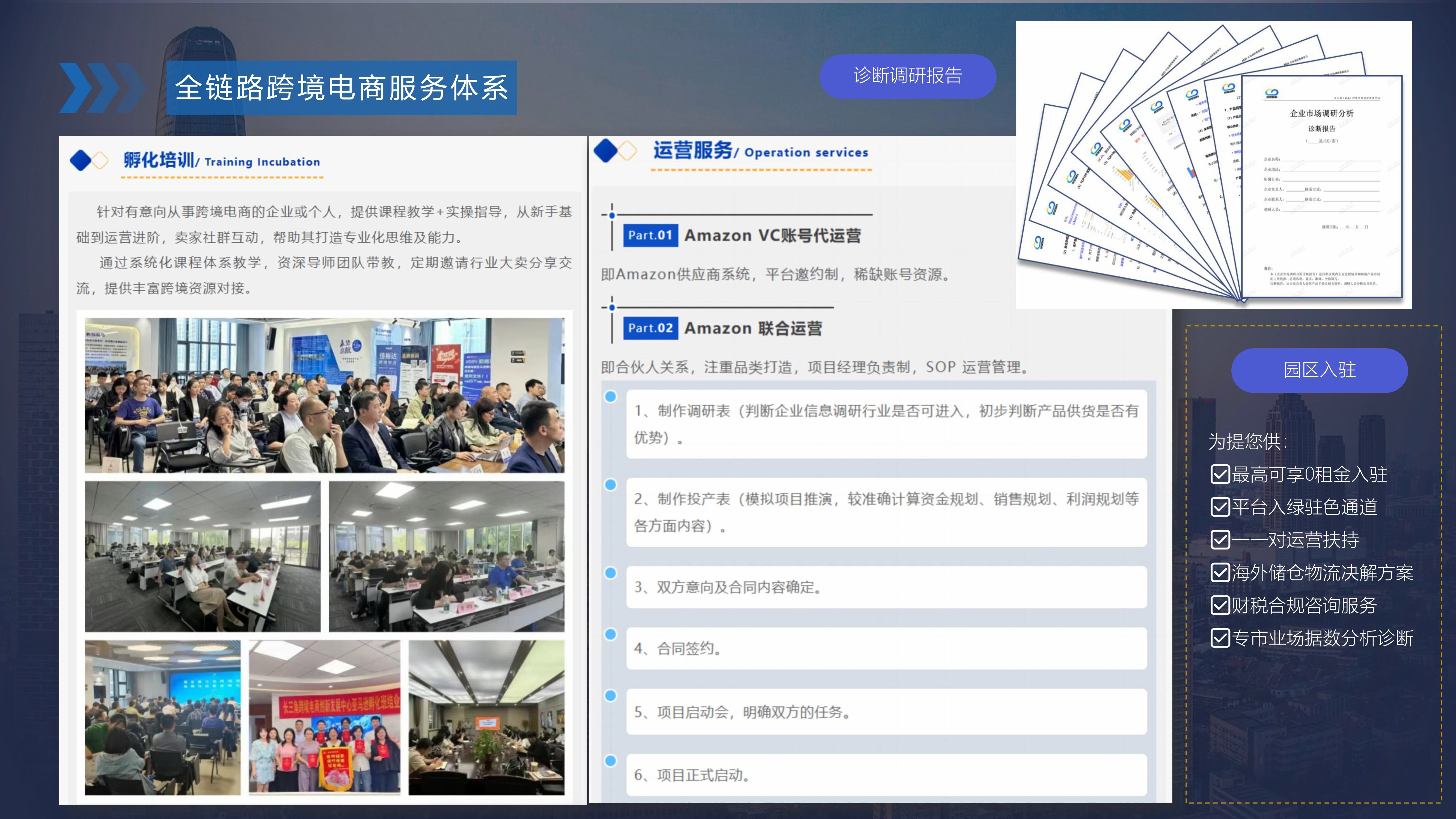Image resolution: width=1456 pixels, height=819 pixels.
Task: Toggle the 财税合规咨询服务 checkbox
Action: pyautogui.click(x=1220, y=605)
